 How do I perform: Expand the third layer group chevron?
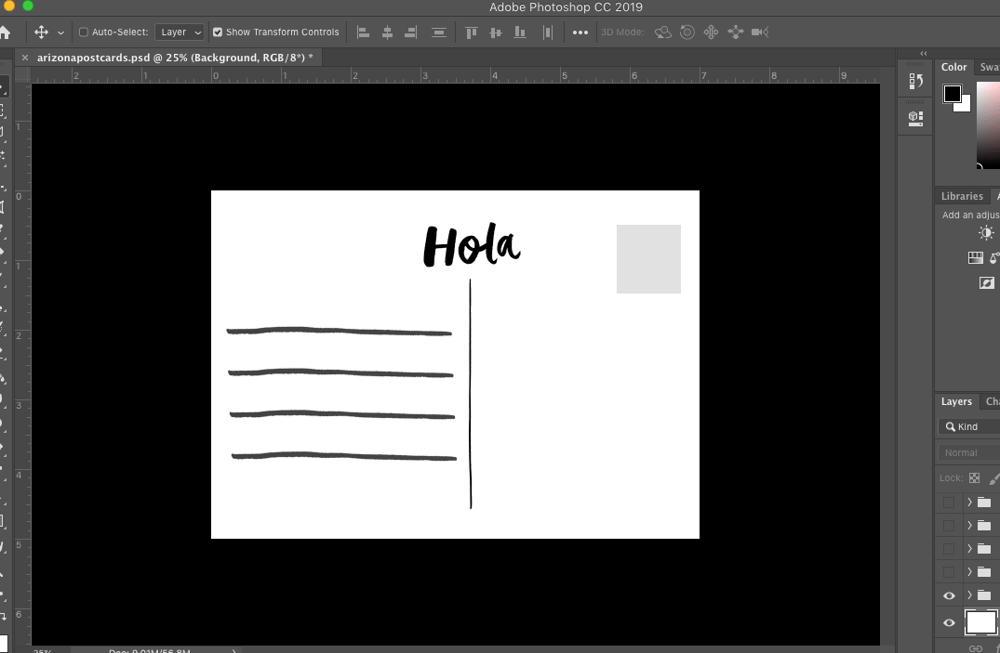click(x=969, y=548)
